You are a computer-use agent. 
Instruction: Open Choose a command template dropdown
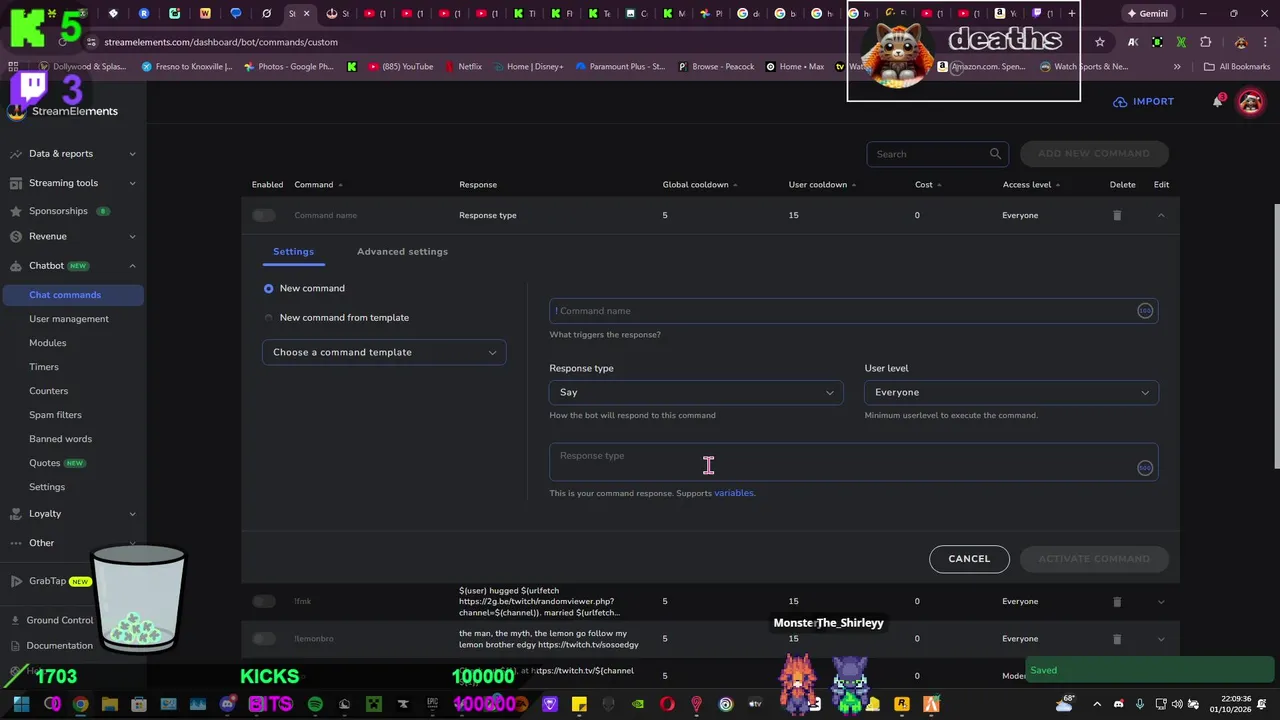click(x=384, y=352)
